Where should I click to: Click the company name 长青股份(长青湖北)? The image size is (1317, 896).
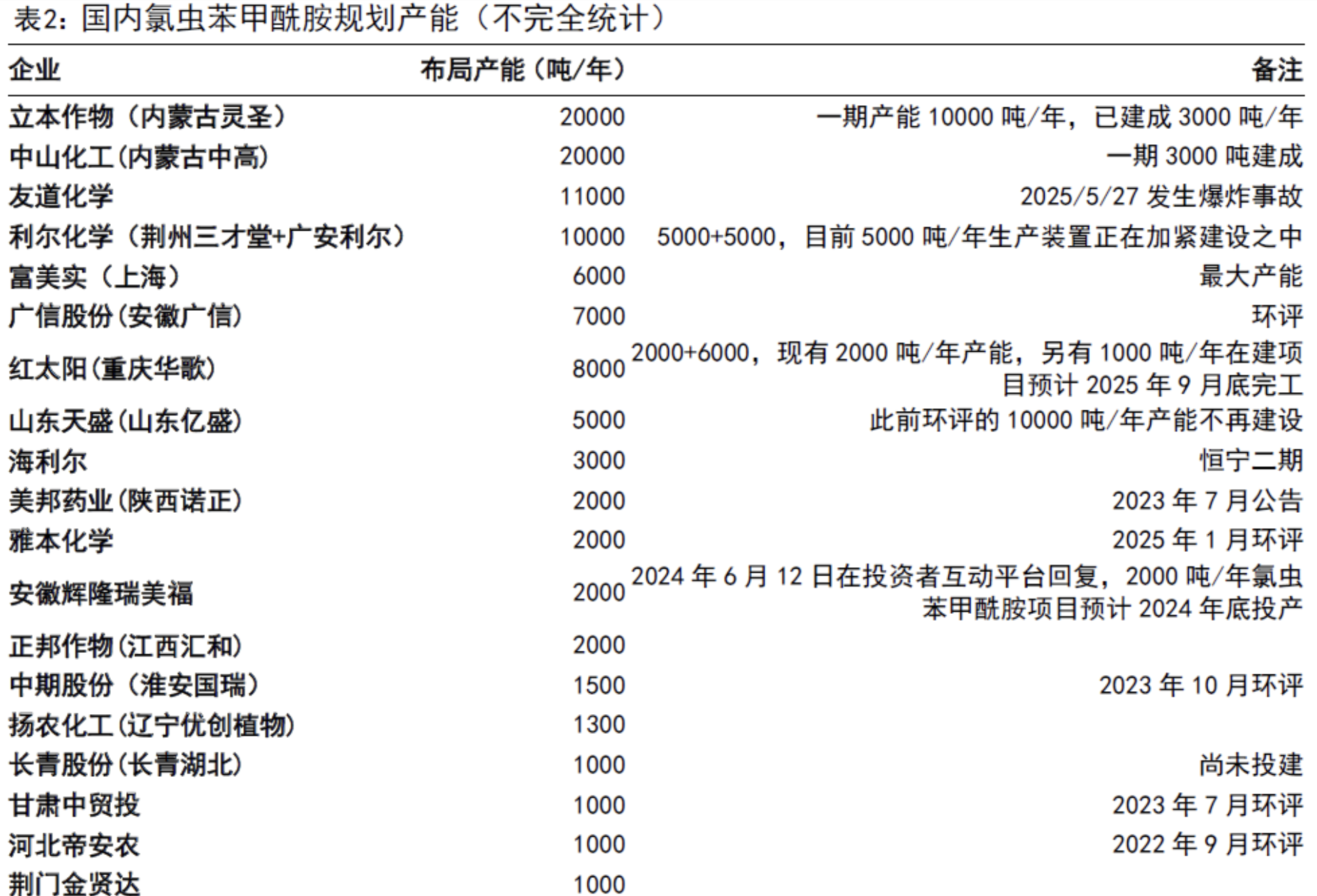click(x=125, y=765)
